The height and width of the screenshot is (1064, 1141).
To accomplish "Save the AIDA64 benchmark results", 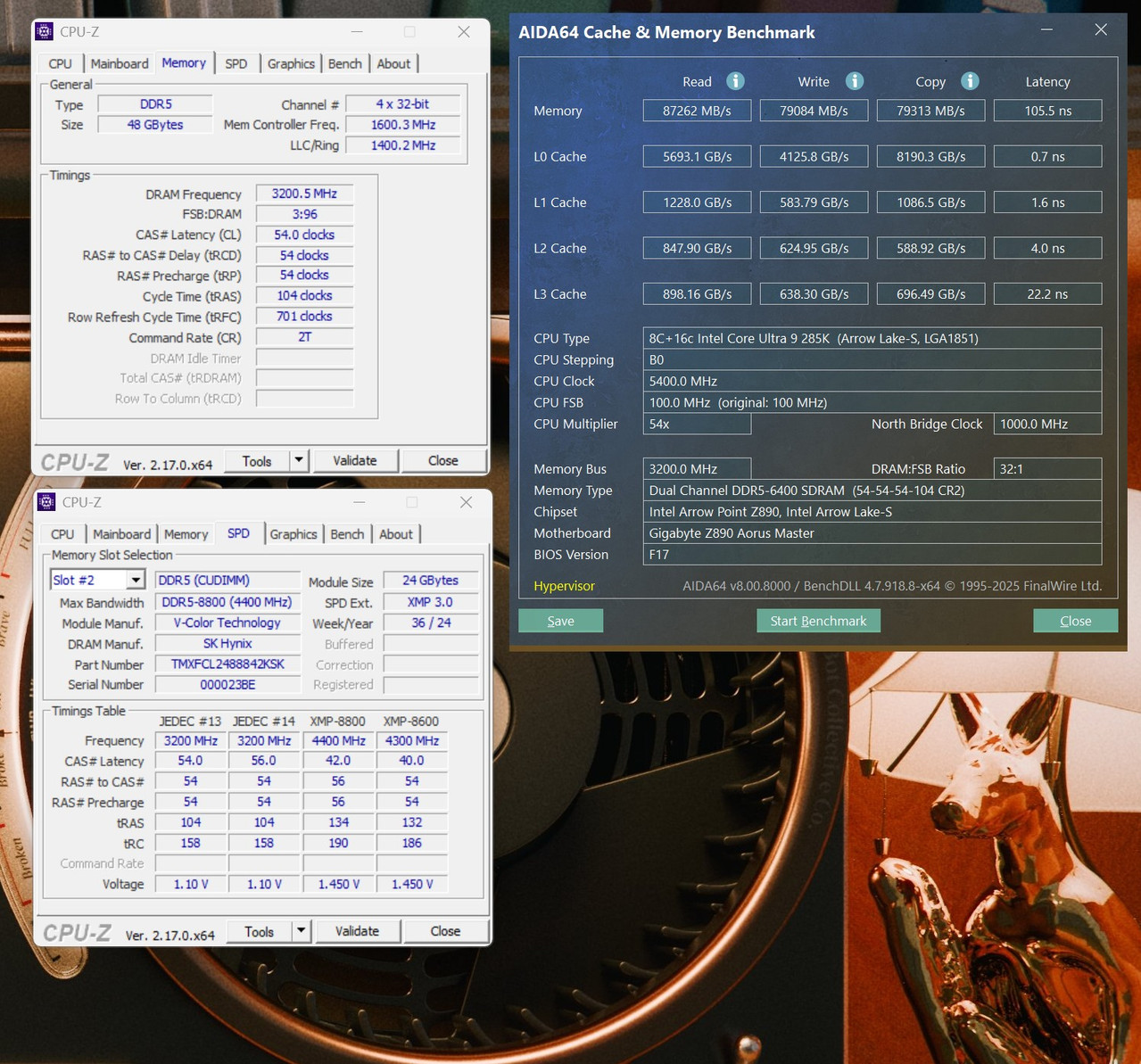I will [560, 621].
